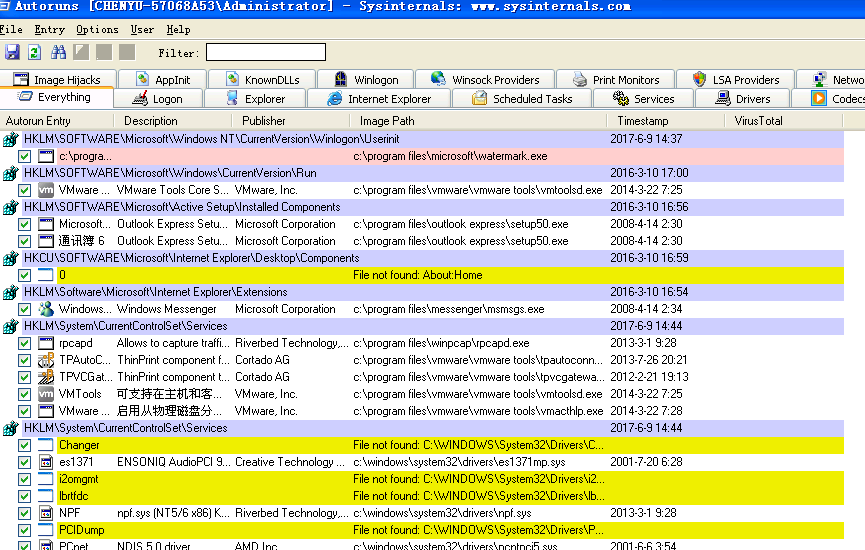Click the registry icon beside Active Setup key
865x550 pixels.
(10, 207)
